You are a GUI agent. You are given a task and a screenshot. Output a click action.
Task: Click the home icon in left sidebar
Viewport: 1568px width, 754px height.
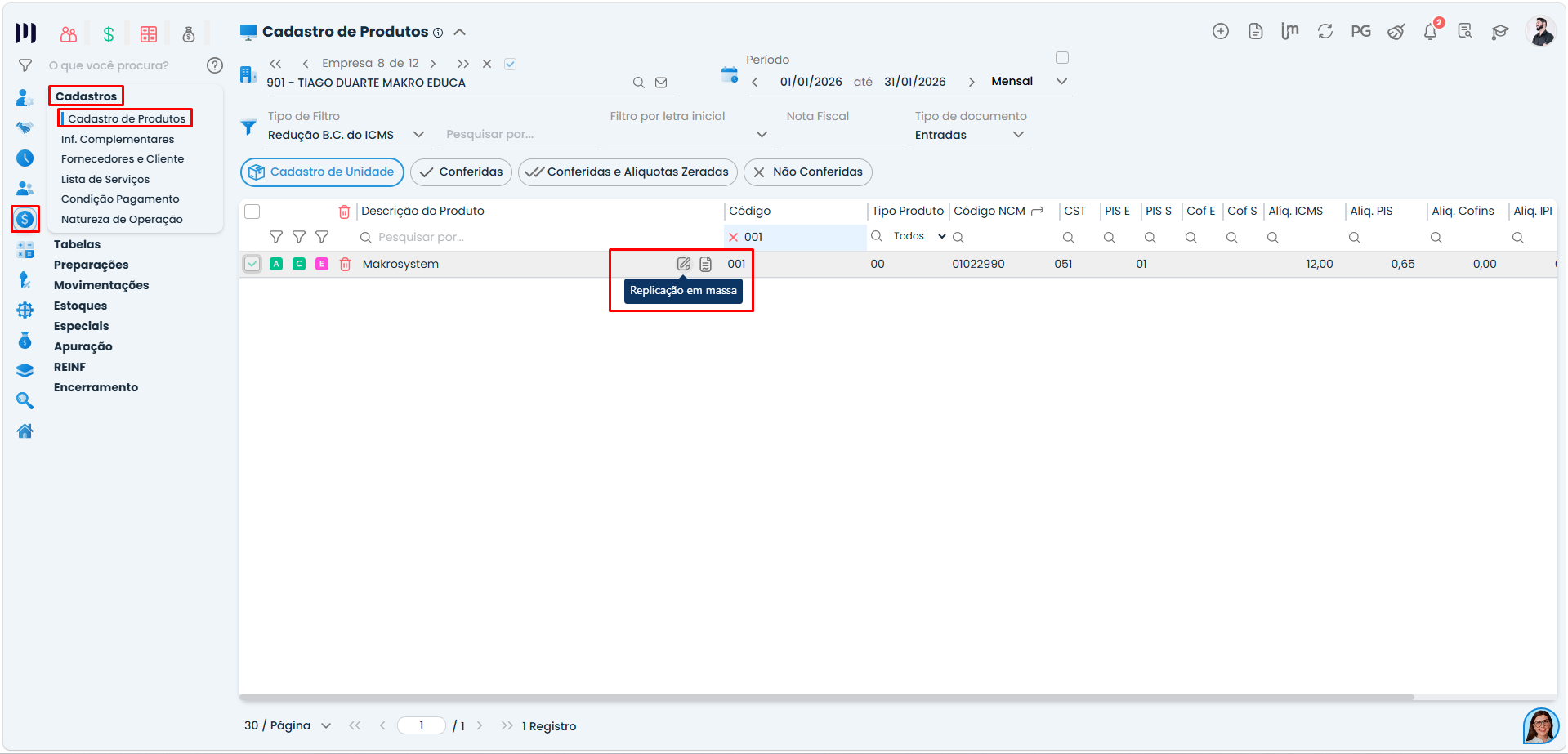click(x=25, y=431)
